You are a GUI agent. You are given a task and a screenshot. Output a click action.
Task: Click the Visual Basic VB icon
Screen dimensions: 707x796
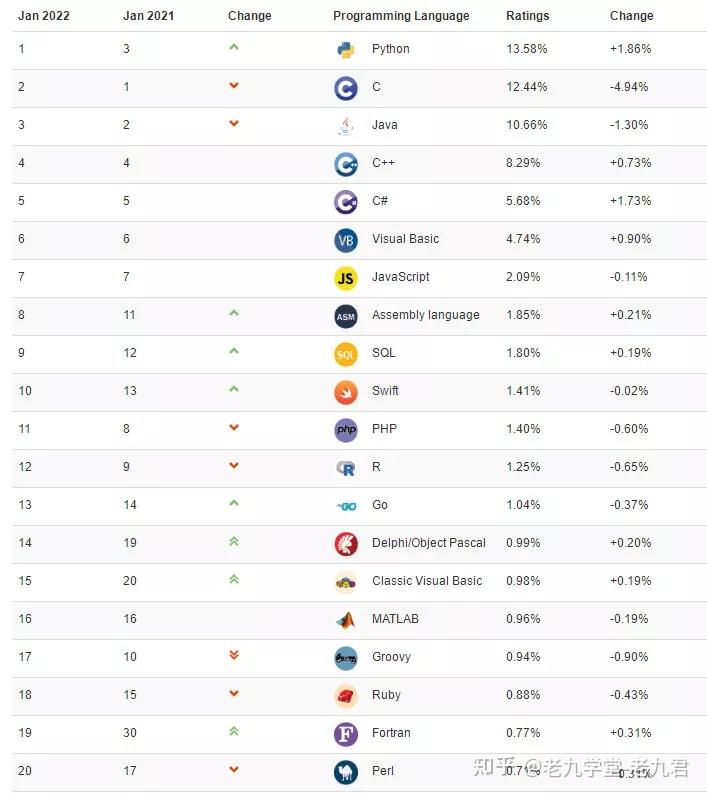346,240
